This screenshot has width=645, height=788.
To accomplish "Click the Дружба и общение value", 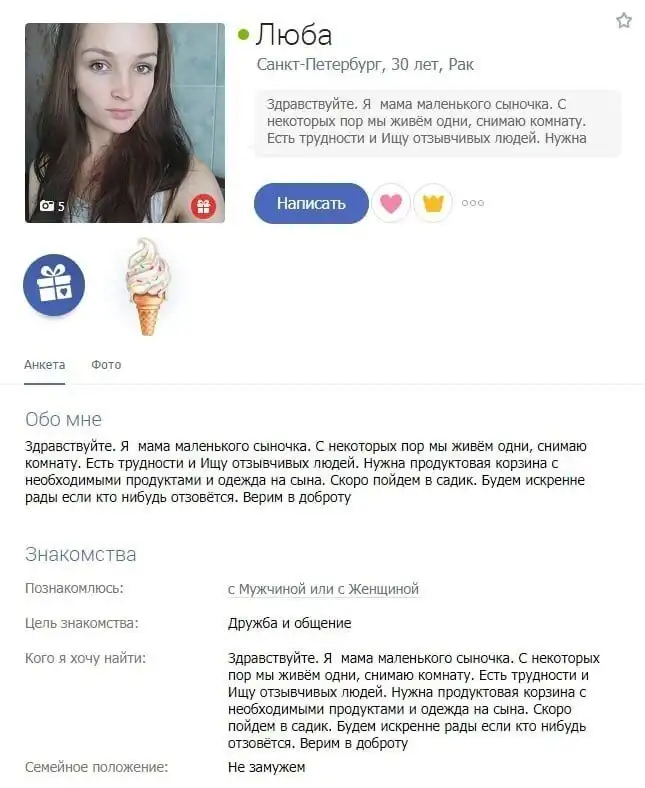I will point(290,623).
